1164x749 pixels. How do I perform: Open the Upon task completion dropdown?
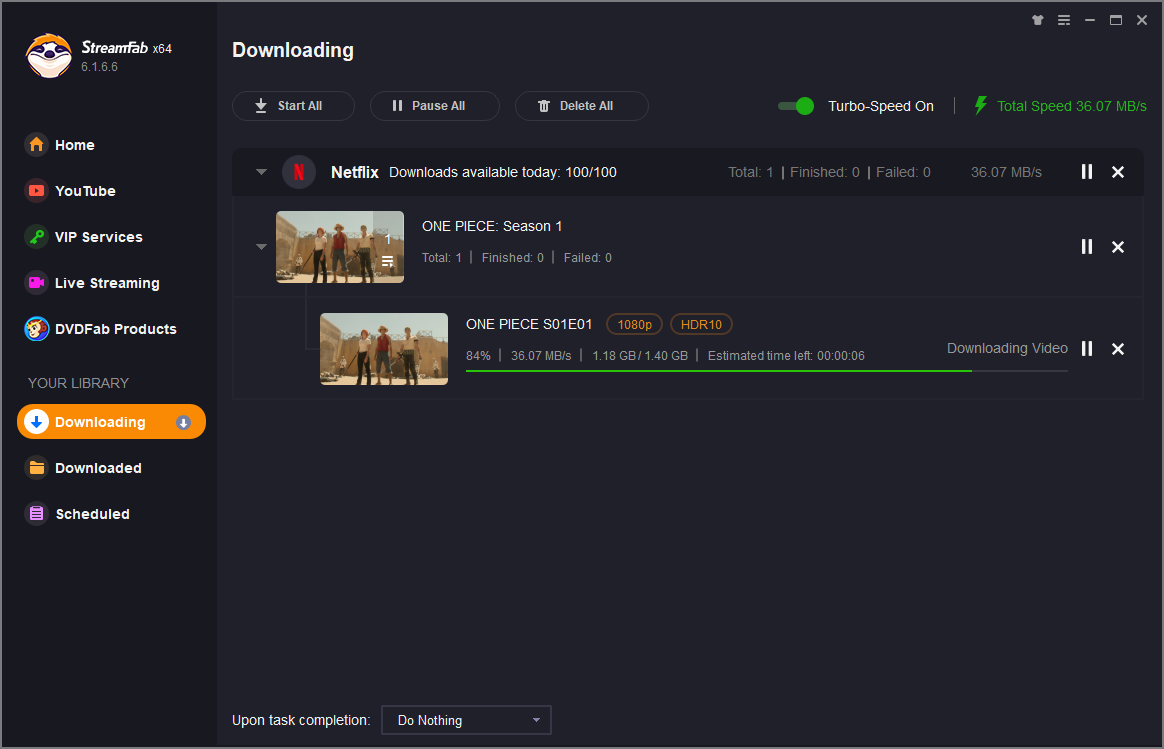pyautogui.click(x=466, y=720)
